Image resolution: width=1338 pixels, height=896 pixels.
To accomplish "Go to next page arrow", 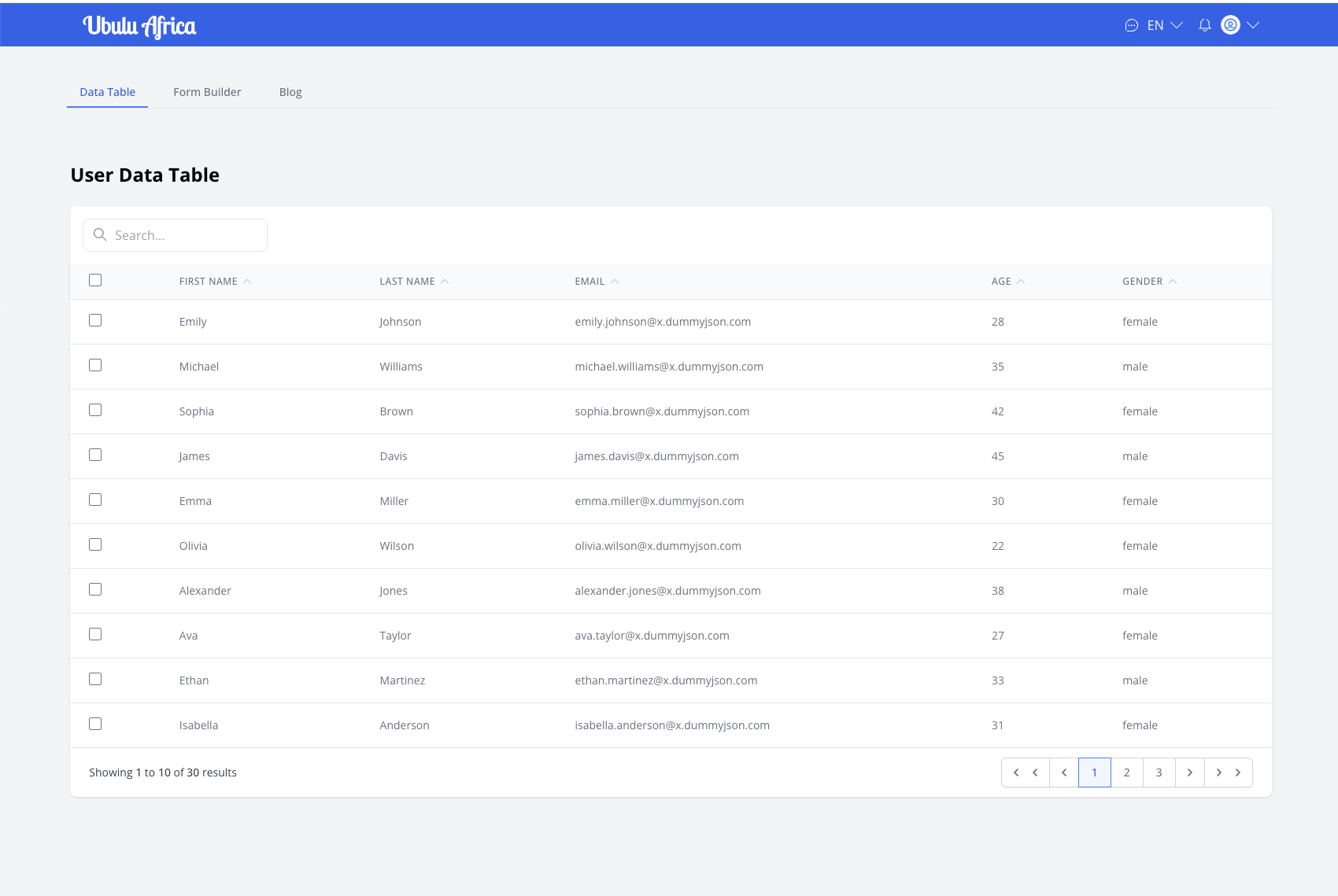I will click(x=1190, y=772).
